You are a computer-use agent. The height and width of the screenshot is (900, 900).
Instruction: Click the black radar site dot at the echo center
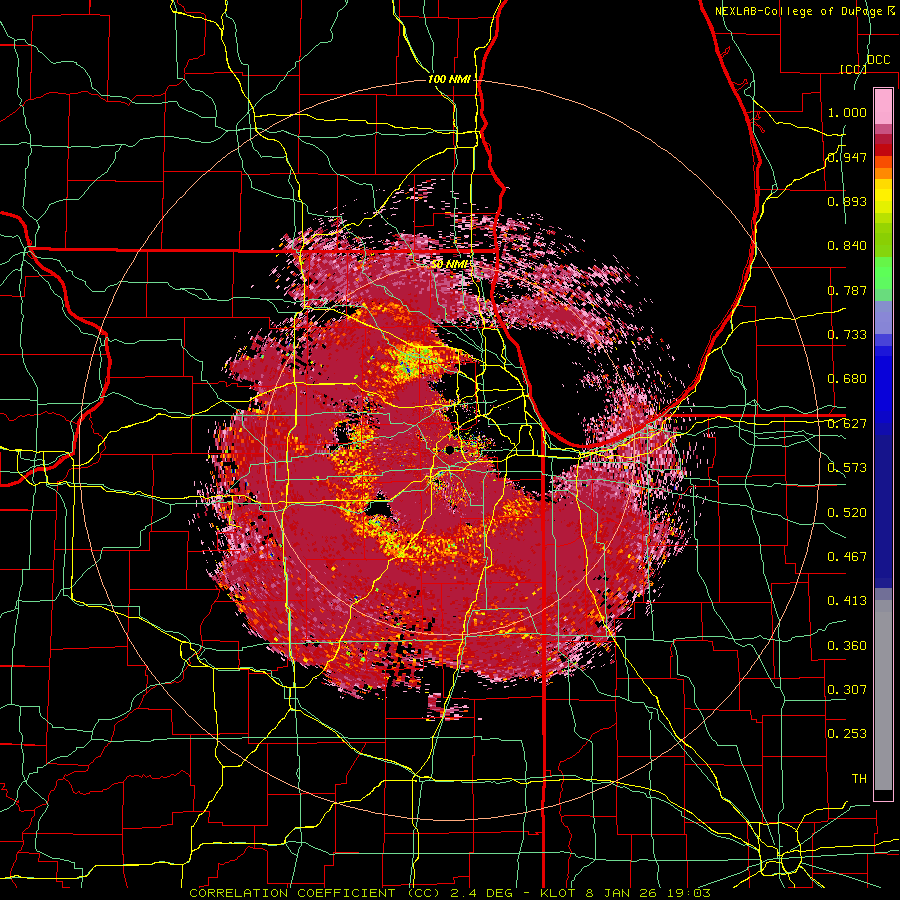coord(449,449)
